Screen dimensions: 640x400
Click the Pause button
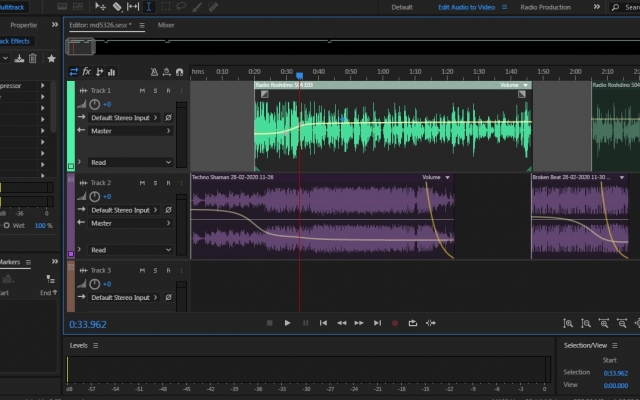pos(305,323)
